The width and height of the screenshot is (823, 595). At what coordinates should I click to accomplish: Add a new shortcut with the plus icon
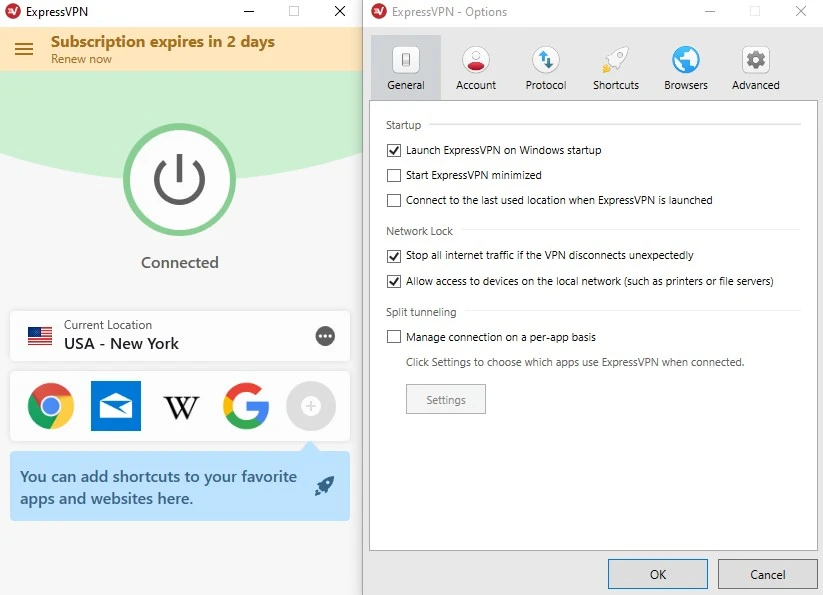click(x=311, y=406)
